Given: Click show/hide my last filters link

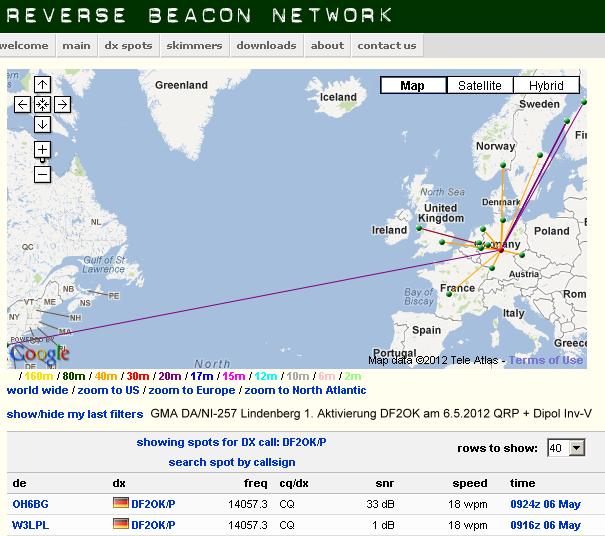Looking at the screenshot, I should tap(75, 414).
